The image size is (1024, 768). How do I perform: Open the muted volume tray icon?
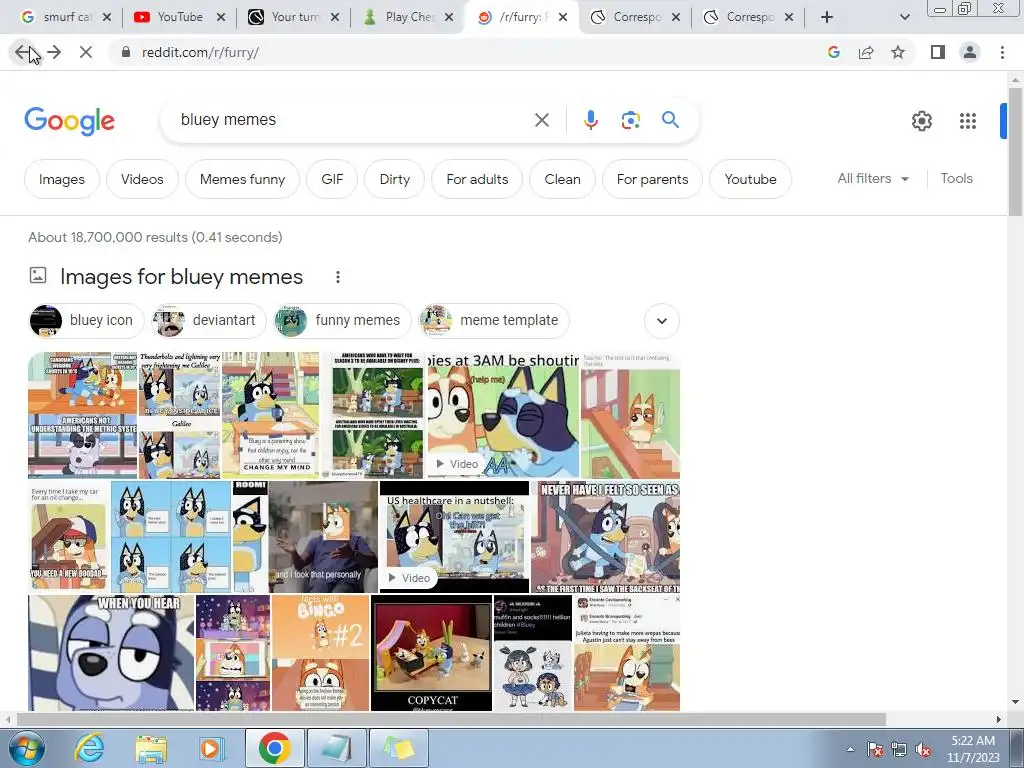(923, 750)
